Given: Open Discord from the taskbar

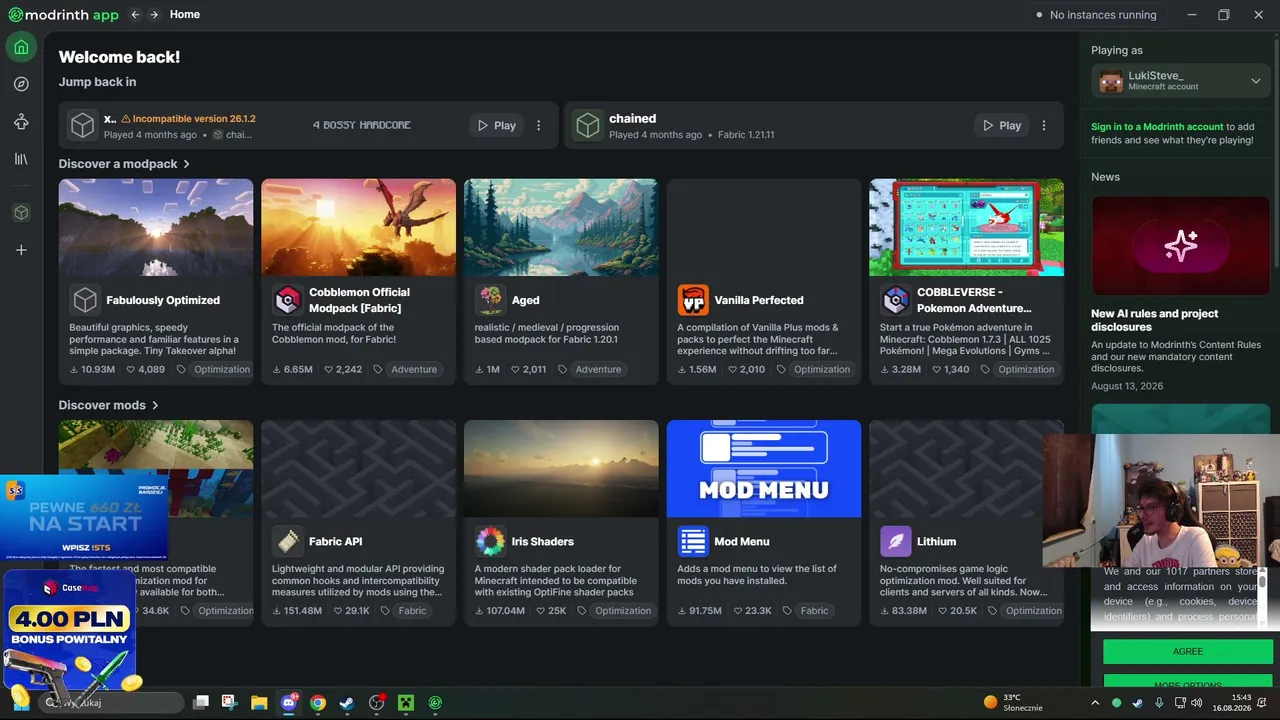Looking at the screenshot, I should (x=290, y=703).
